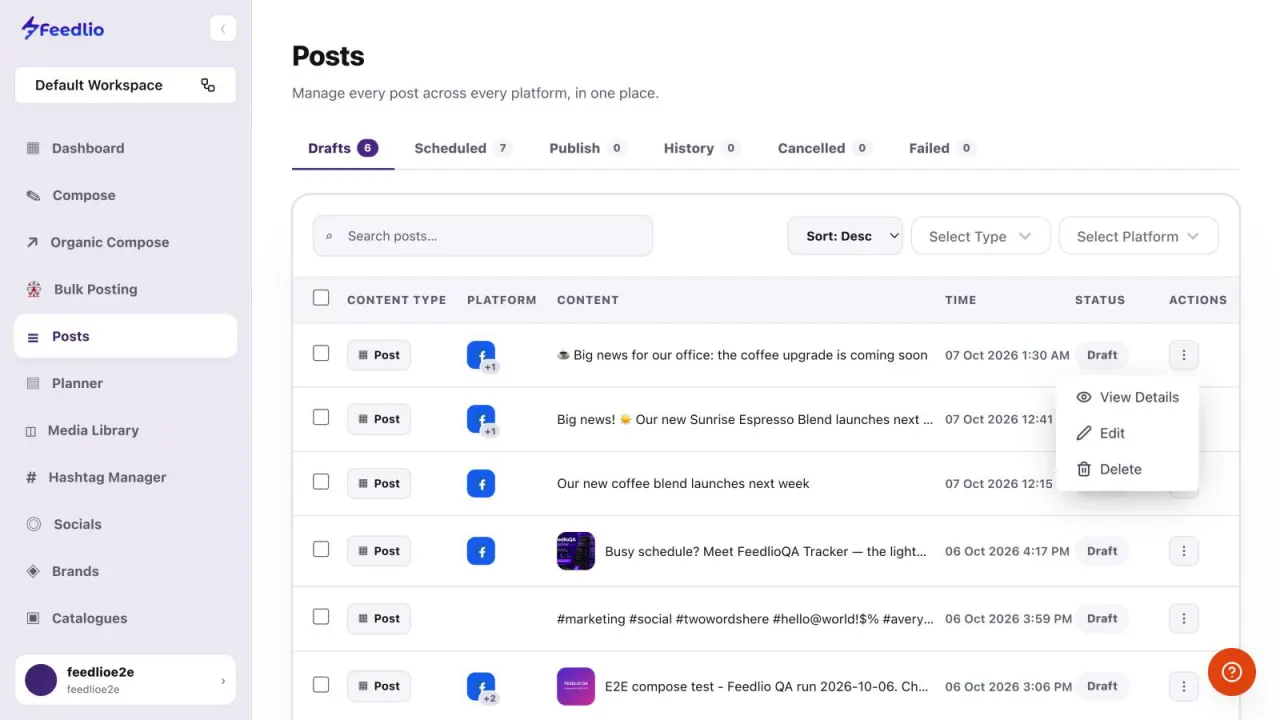Open the orange help button
1280x720 pixels.
click(x=1231, y=672)
